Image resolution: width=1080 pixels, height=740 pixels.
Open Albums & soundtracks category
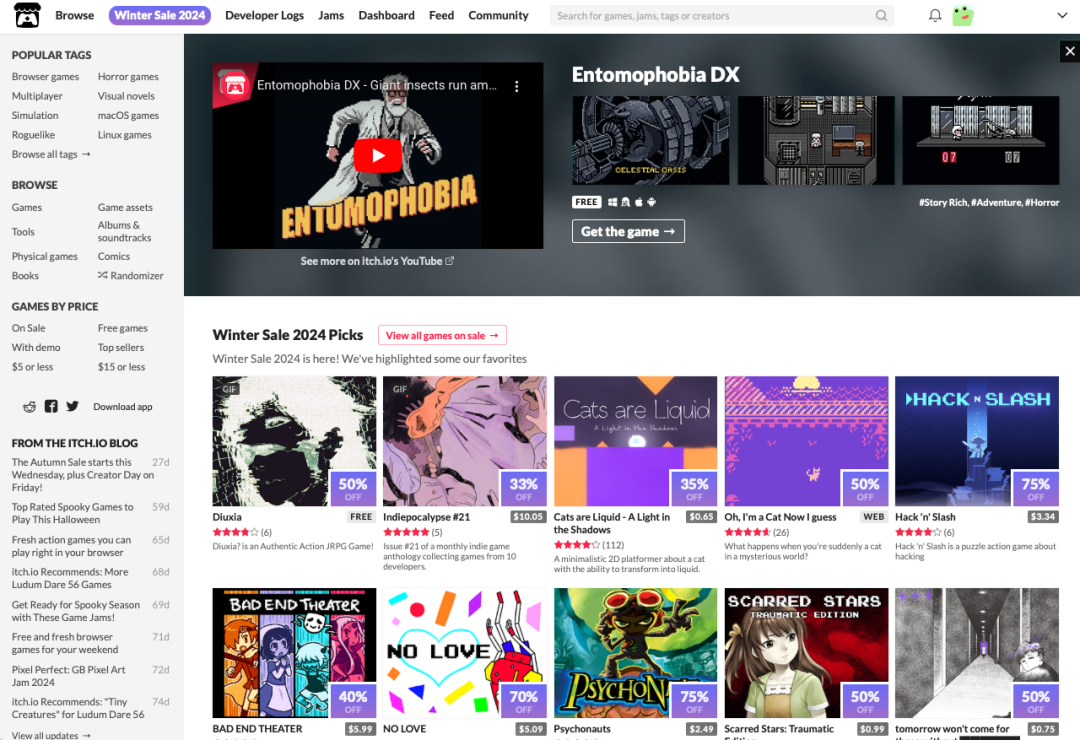pyautogui.click(x=125, y=232)
